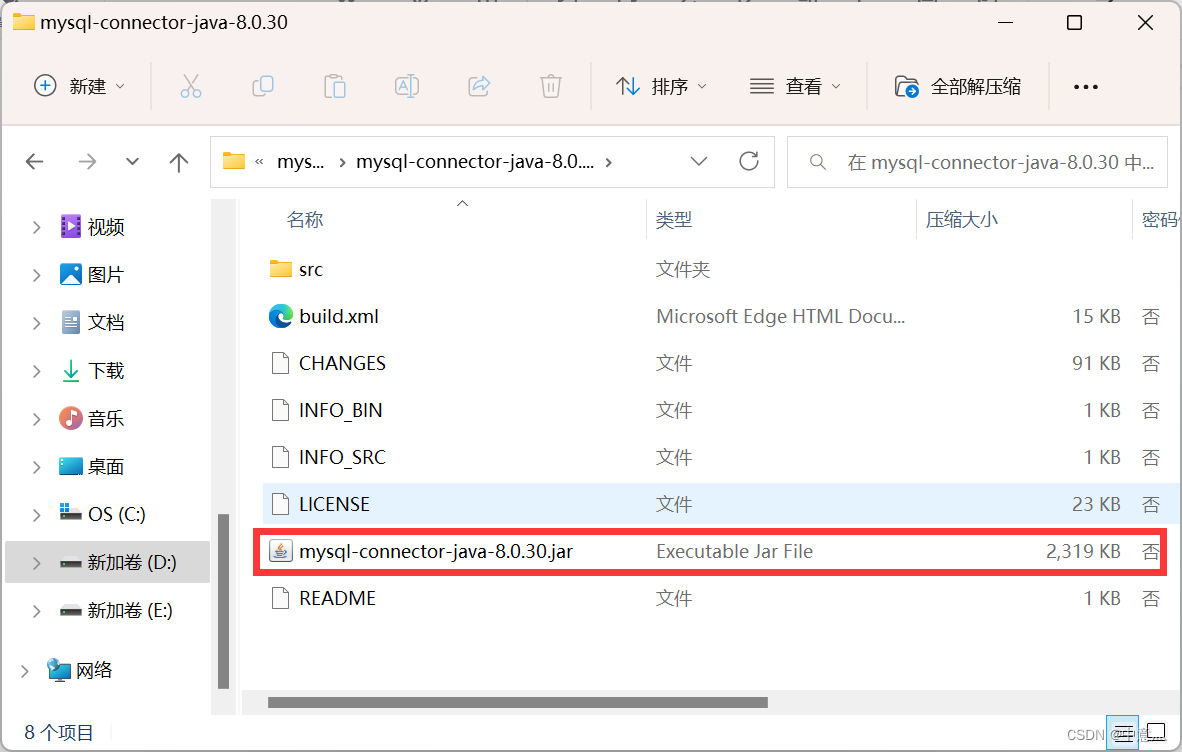Click the Paste clipboard icon
This screenshot has width=1182, height=752.
[335, 87]
